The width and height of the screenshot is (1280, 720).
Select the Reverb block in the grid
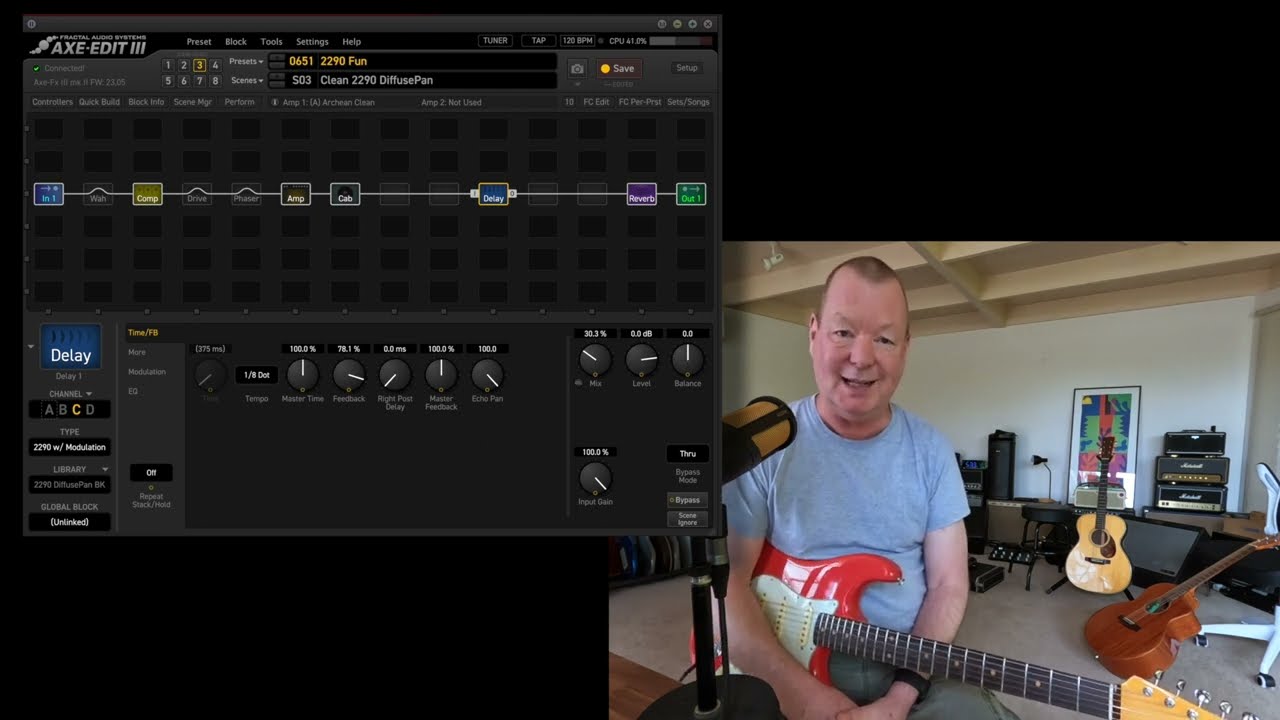point(641,194)
